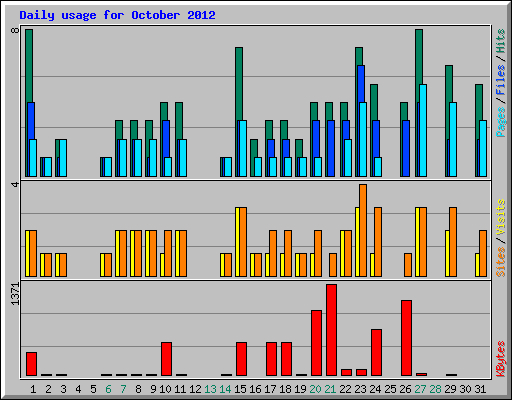Click day label '2' on the x-axis
This screenshot has height=400, width=512.
48,389
